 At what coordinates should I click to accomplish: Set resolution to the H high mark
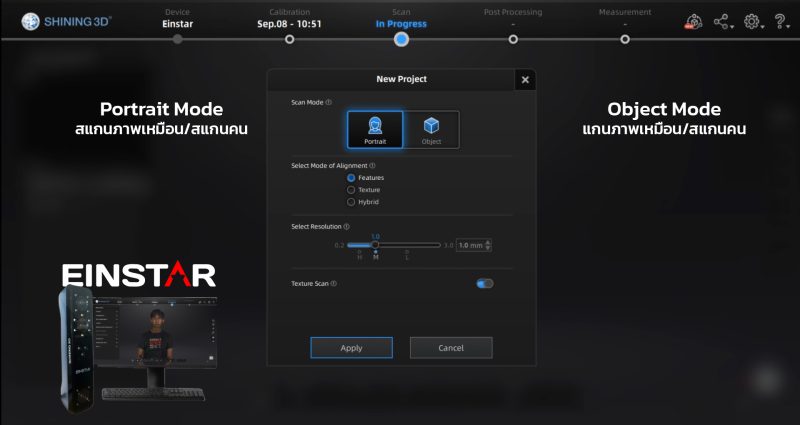pyautogui.click(x=360, y=255)
